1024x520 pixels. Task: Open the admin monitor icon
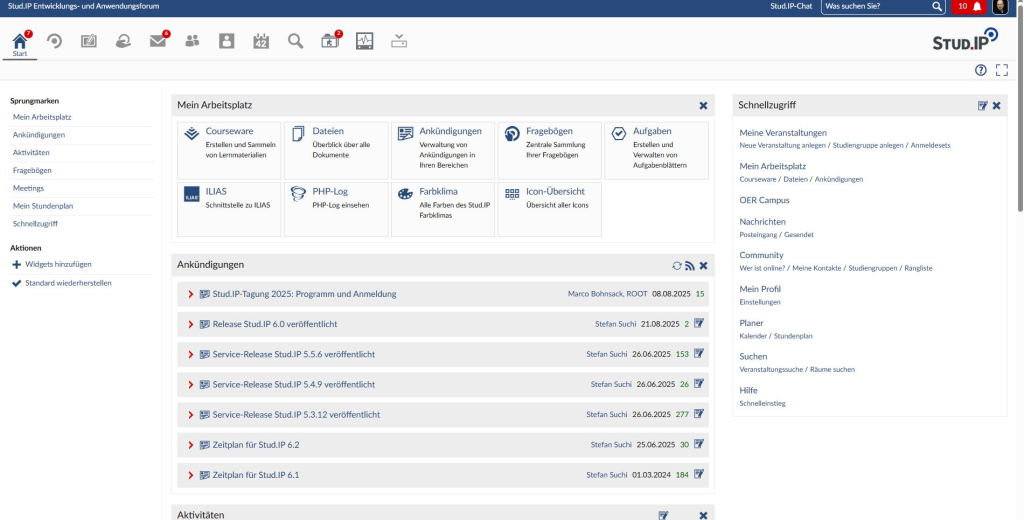click(364, 41)
